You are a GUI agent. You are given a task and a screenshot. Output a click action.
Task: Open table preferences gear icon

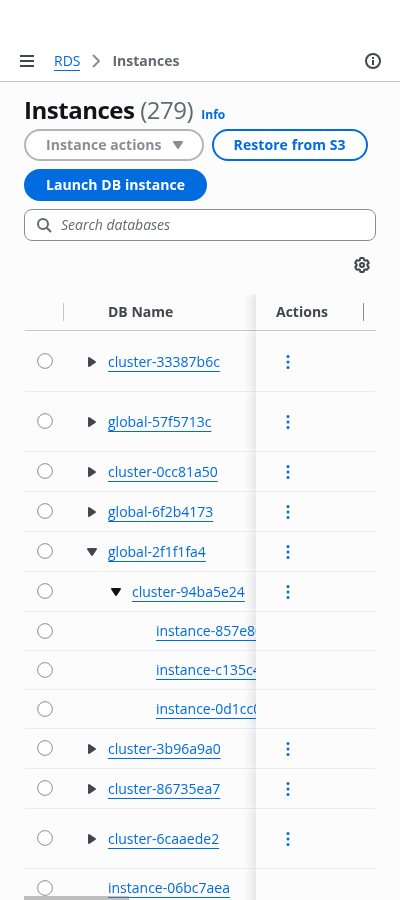tap(362, 265)
